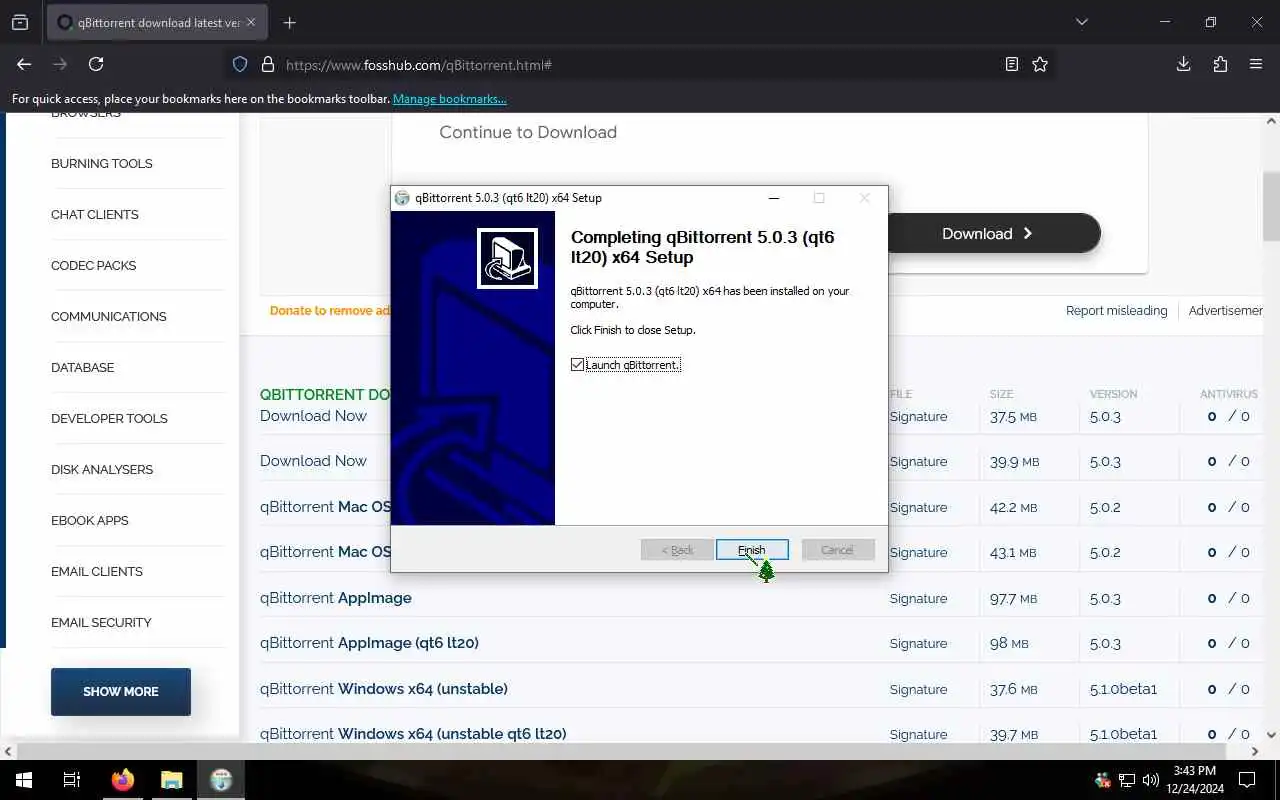Click Signature link for the 42.2 MB file
This screenshot has height=800, width=1280.
click(918, 507)
